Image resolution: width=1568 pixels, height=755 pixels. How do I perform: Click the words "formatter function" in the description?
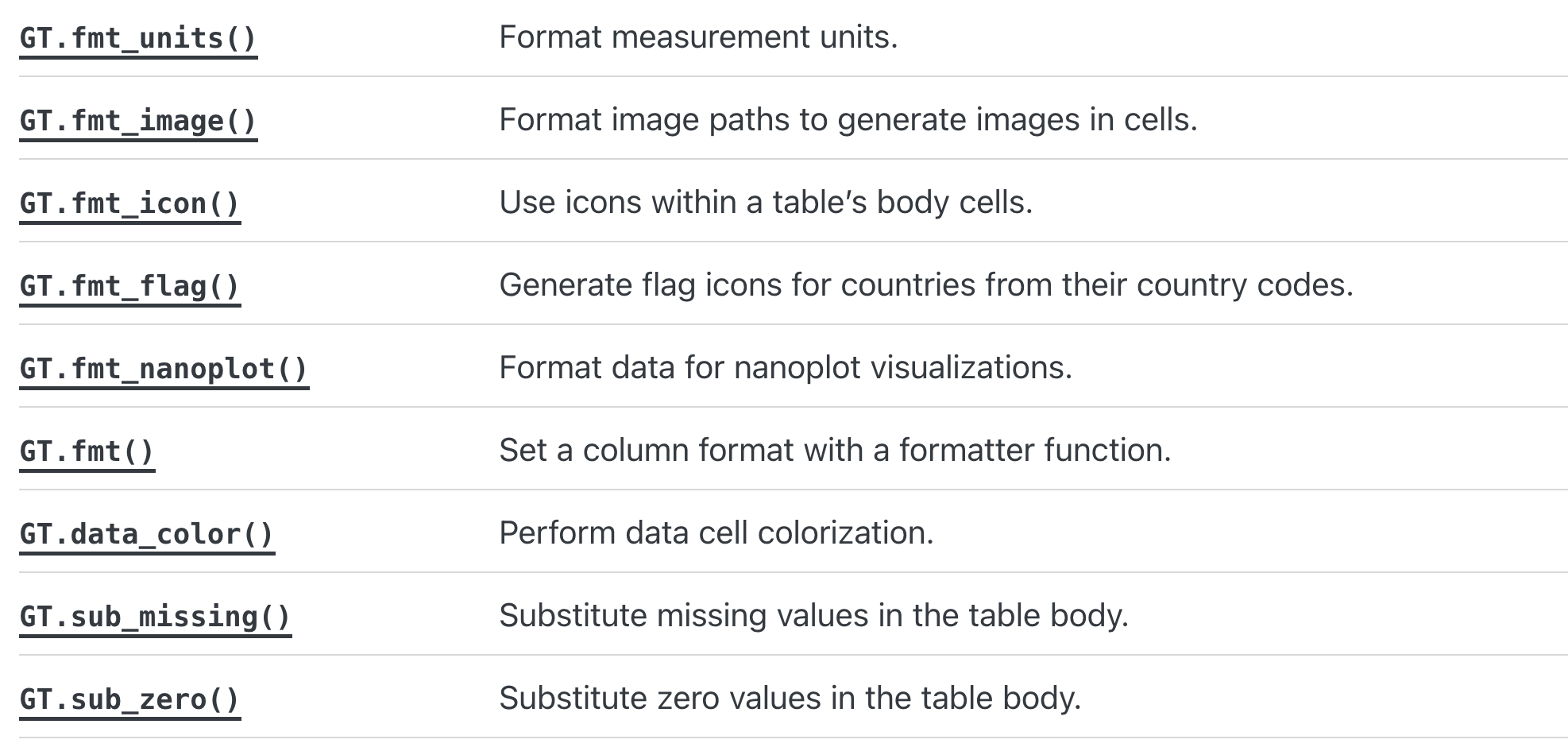pos(1034,451)
